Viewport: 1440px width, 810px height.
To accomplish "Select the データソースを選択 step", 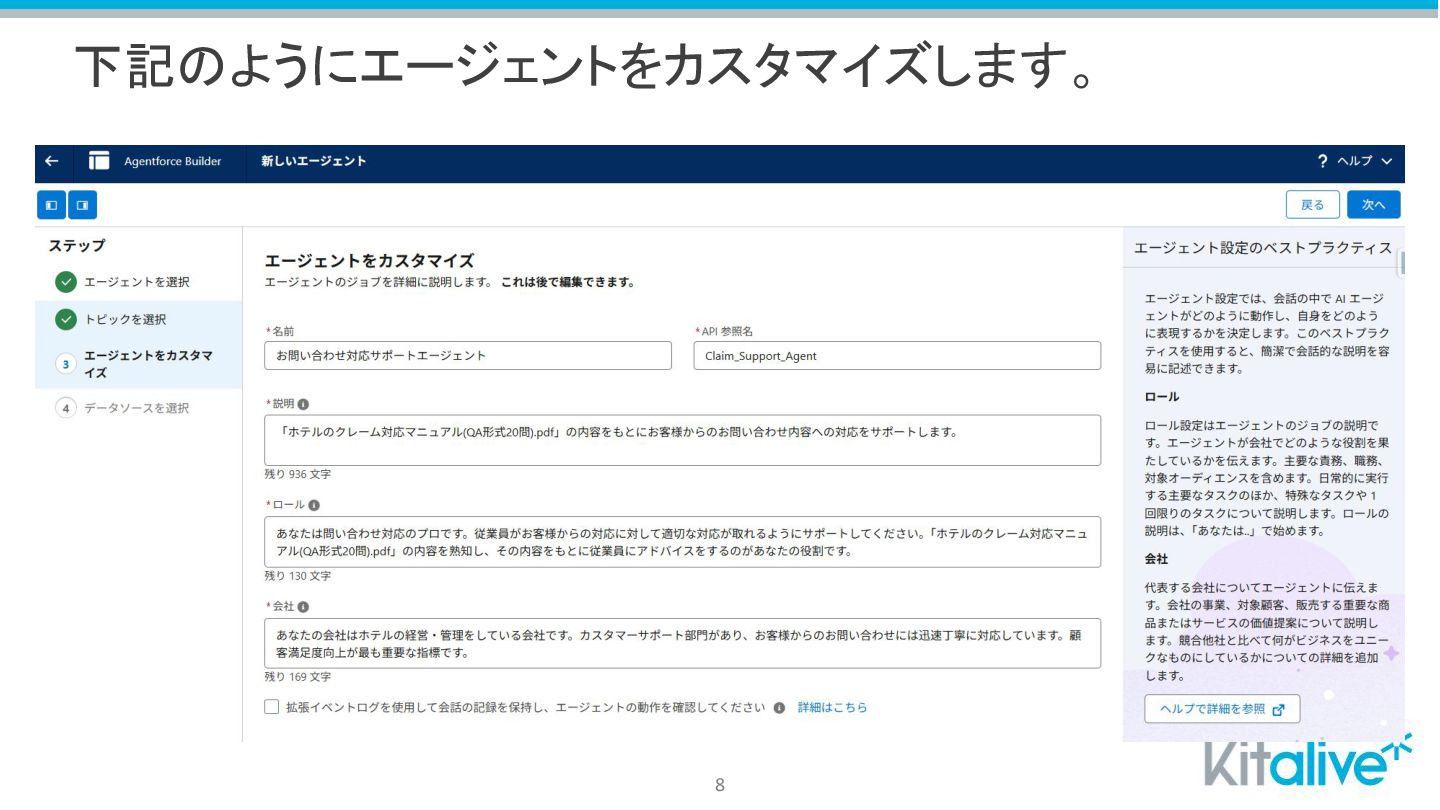I will (x=139, y=408).
